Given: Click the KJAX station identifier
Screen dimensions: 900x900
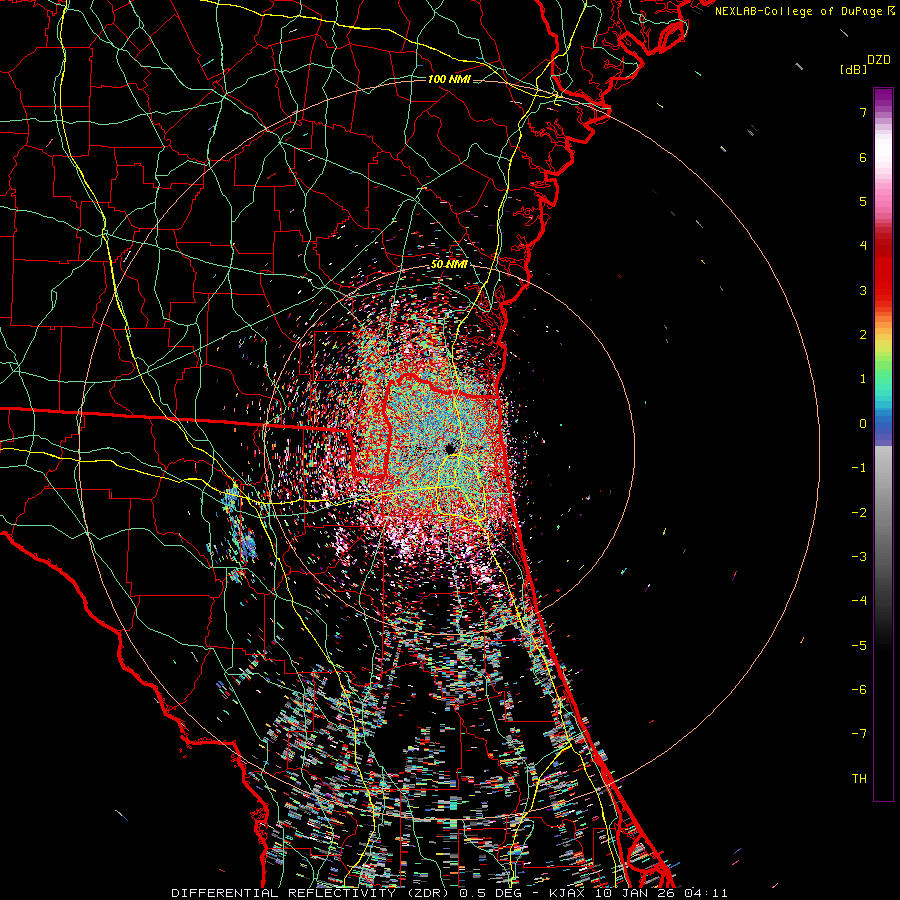Looking at the screenshot, I should [x=567, y=893].
